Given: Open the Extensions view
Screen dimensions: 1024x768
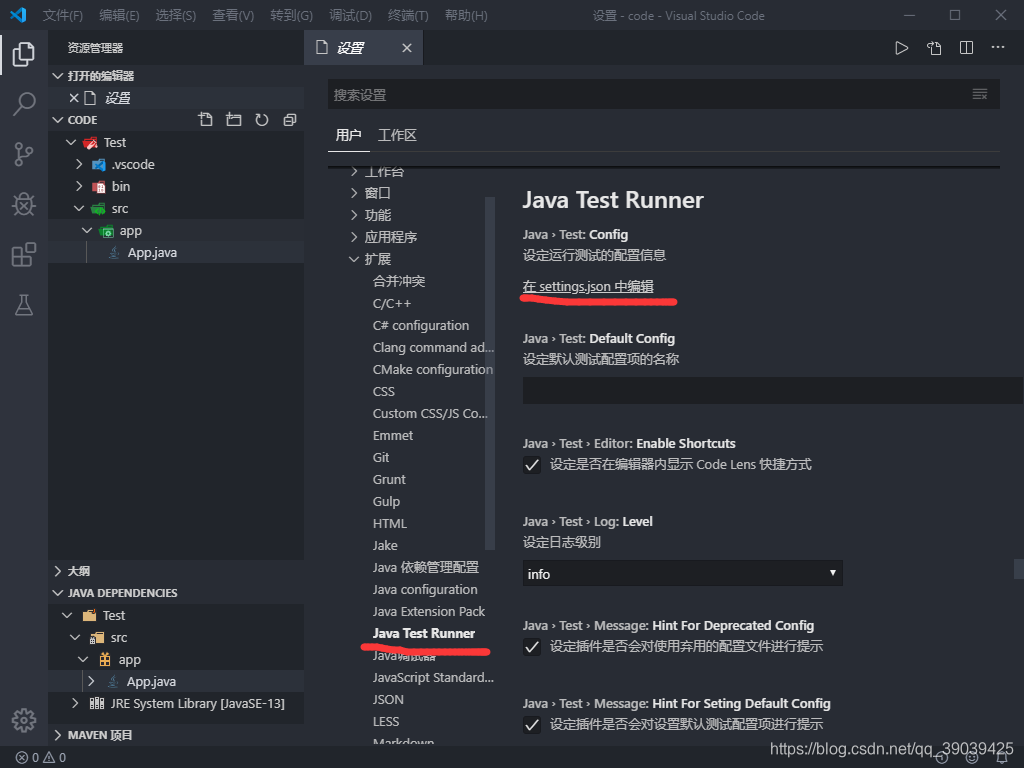Looking at the screenshot, I should pyautogui.click(x=24, y=255).
